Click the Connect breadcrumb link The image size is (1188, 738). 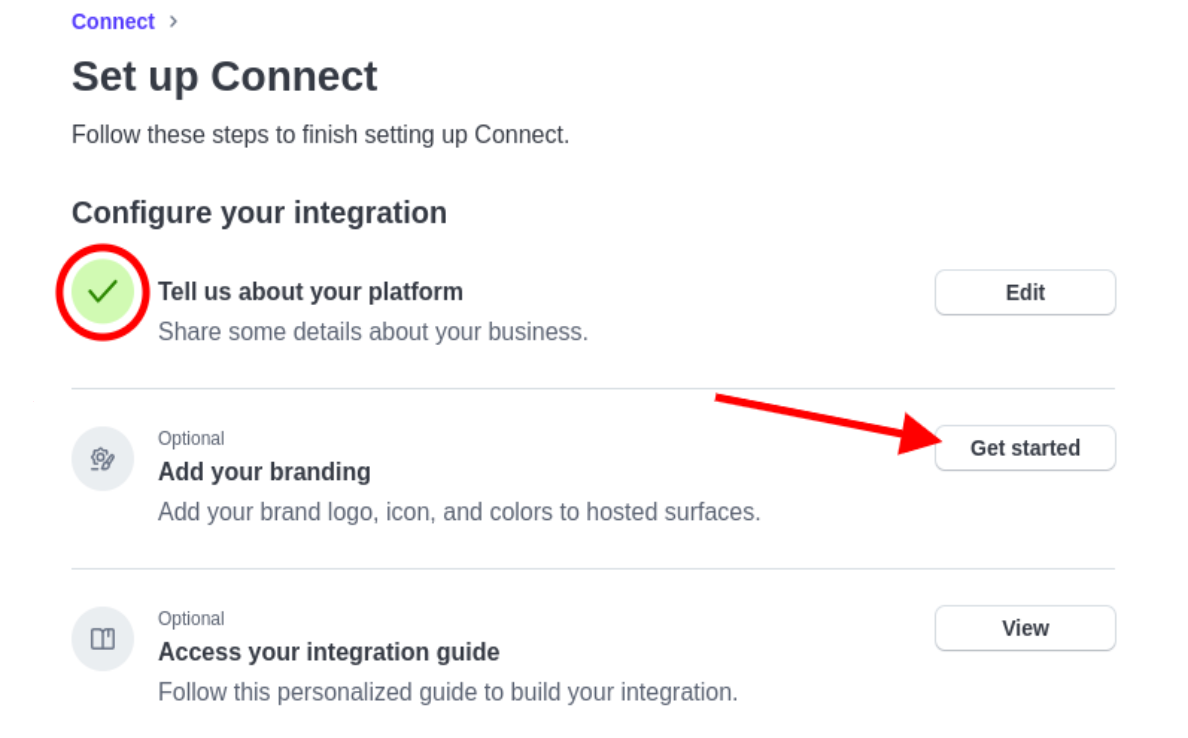point(113,21)
